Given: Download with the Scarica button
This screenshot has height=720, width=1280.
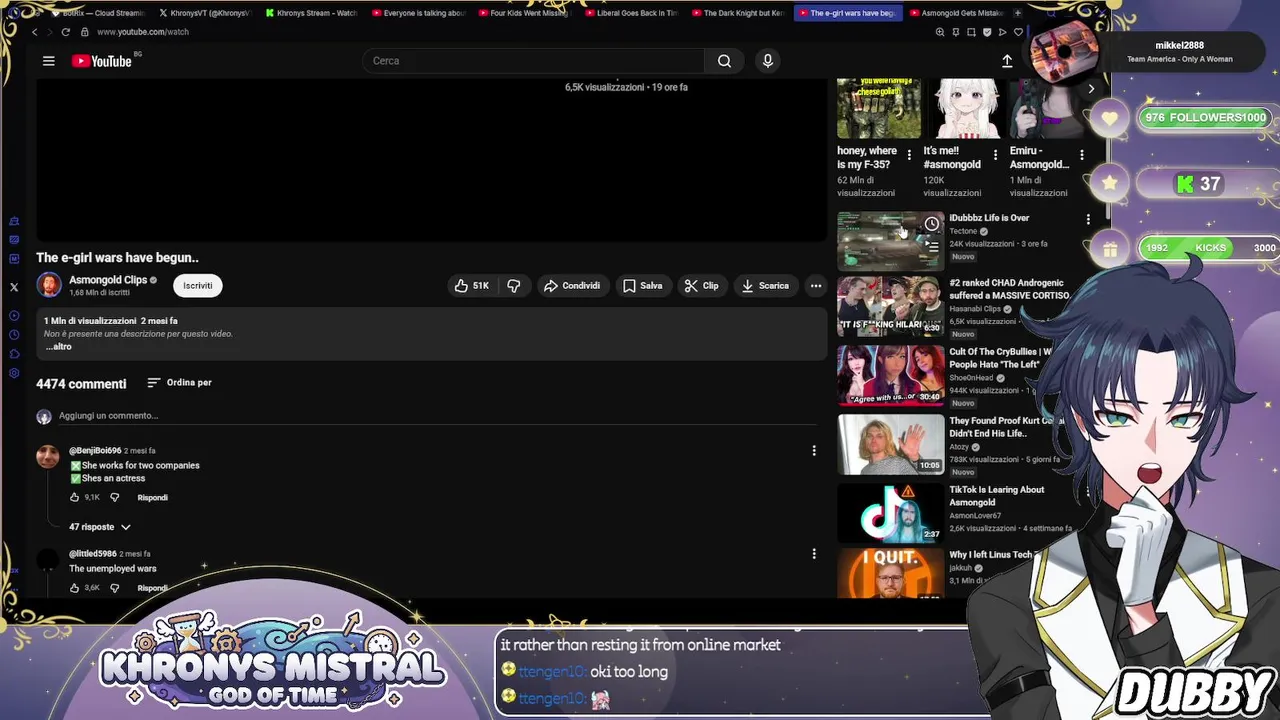Looking at the screenshot, I should pyautogui.click(x=765, y=286).
